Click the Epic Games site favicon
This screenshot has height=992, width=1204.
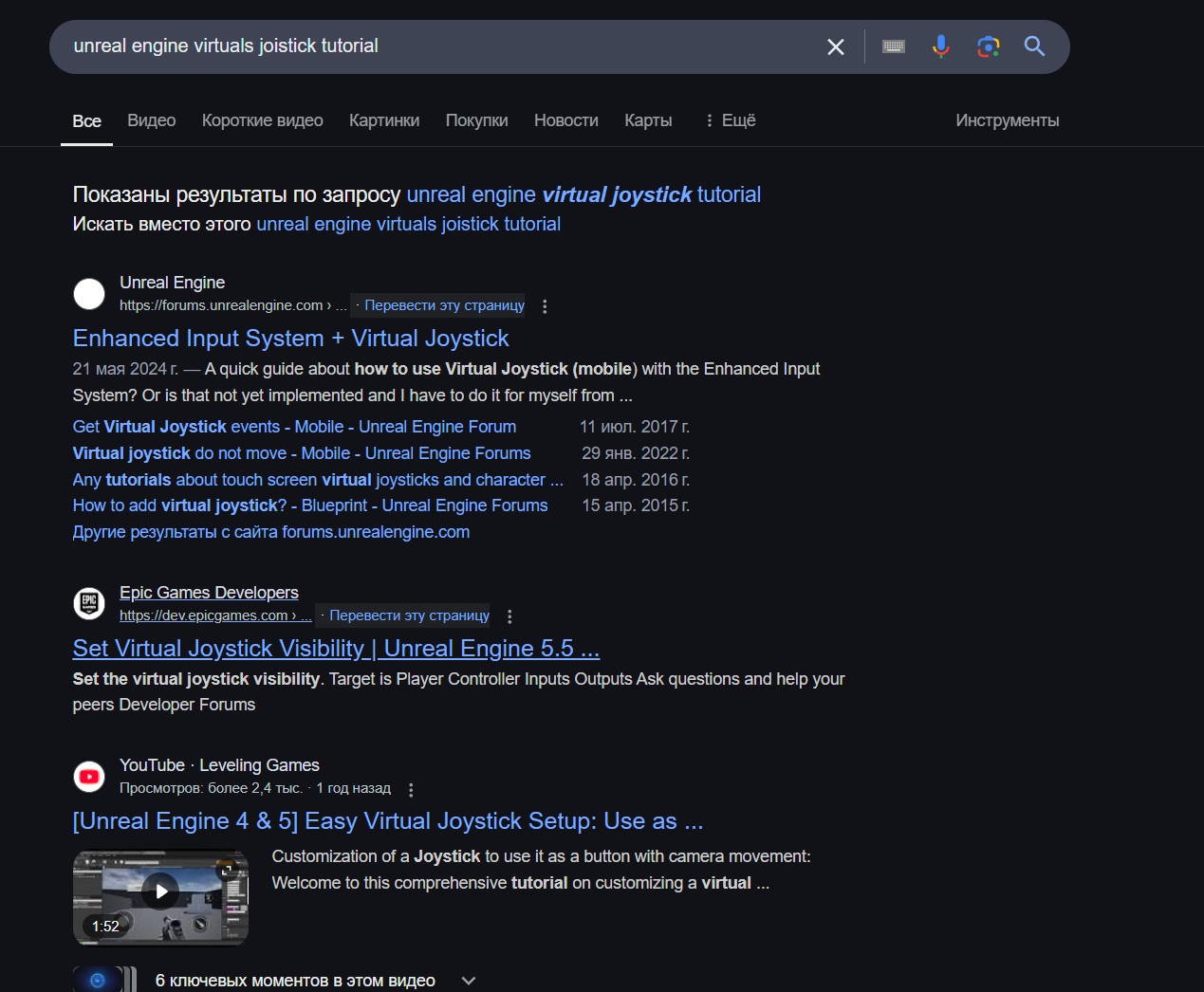(89, 604)
